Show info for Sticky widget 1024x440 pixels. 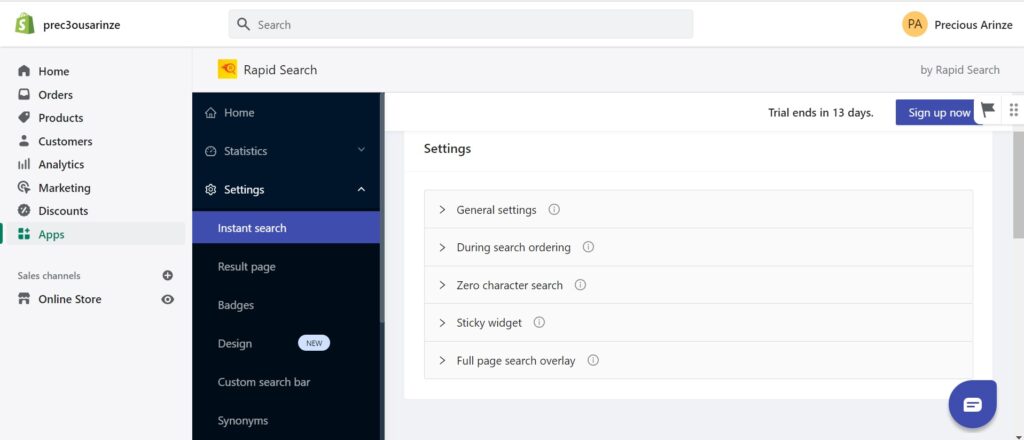pos(539,322)
